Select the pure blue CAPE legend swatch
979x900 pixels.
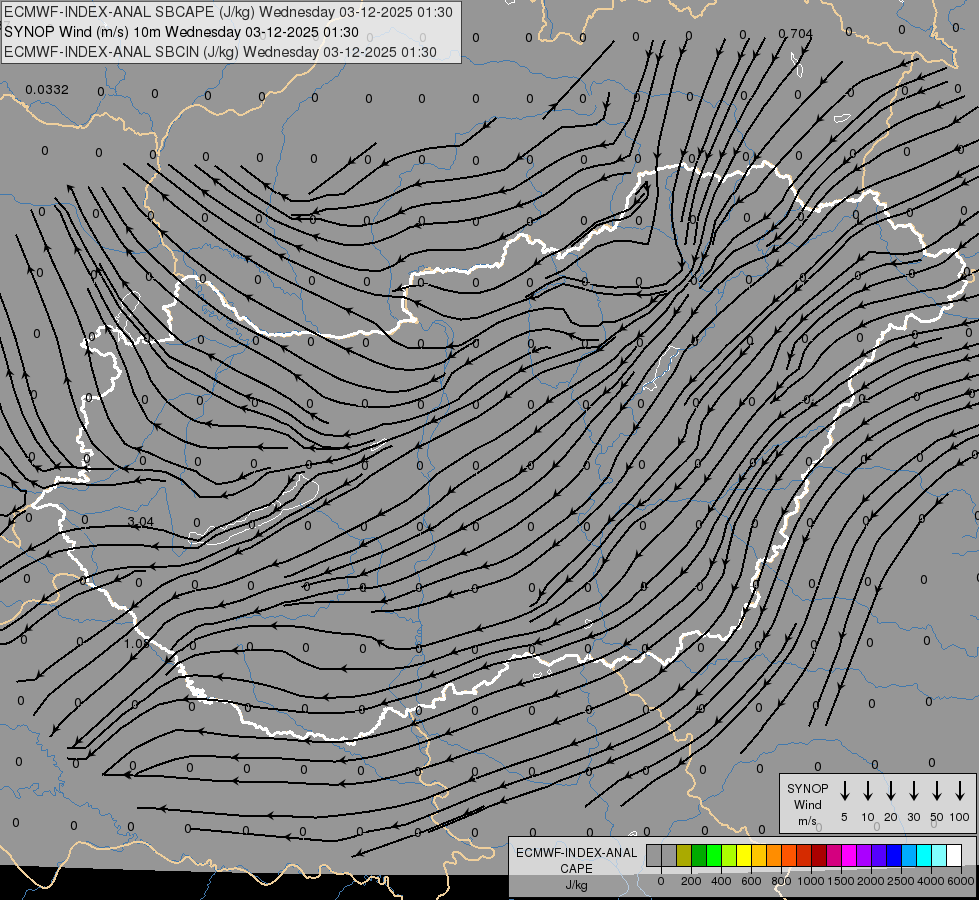[x=893, y=855]
